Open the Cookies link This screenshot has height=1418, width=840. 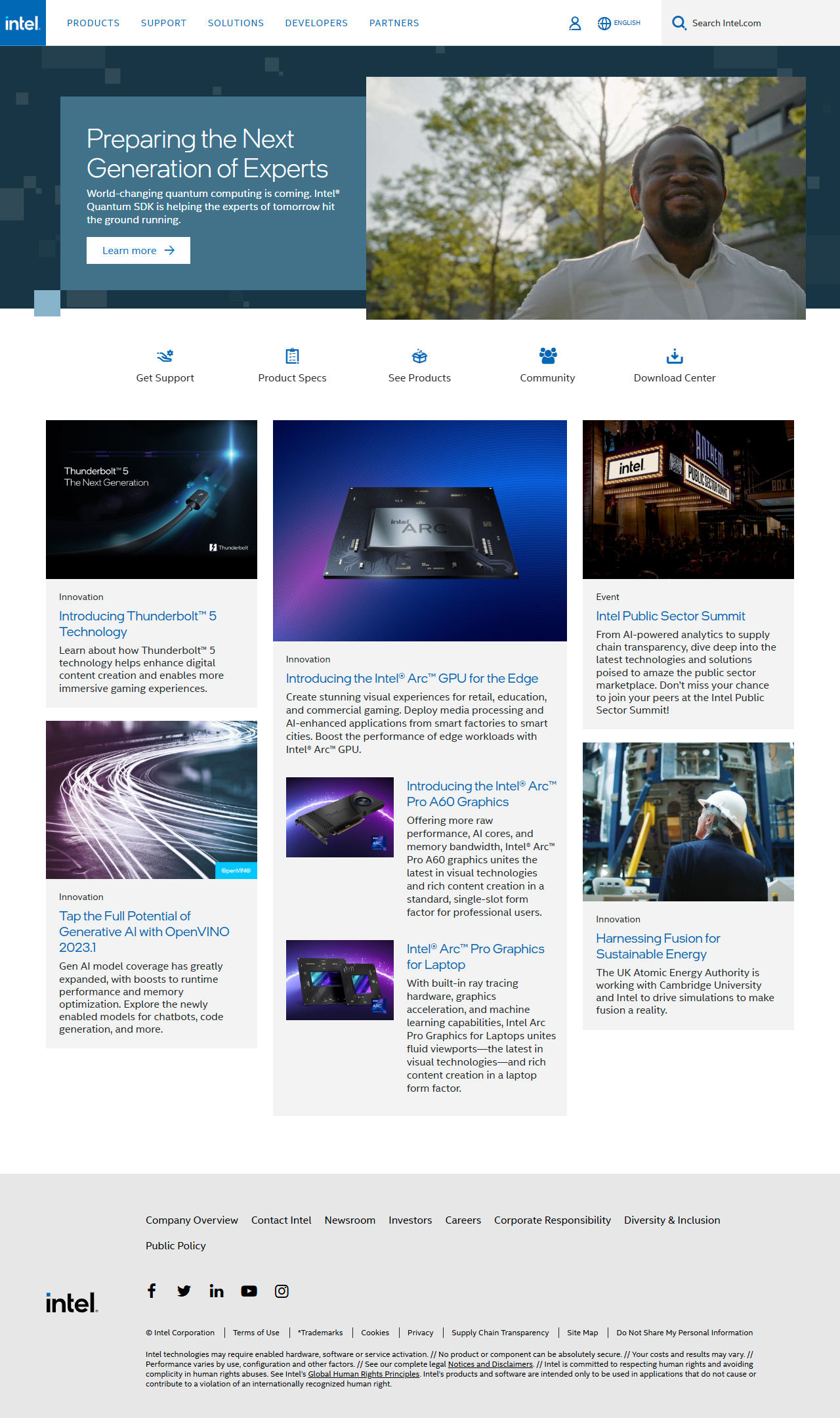(375, 1333)
